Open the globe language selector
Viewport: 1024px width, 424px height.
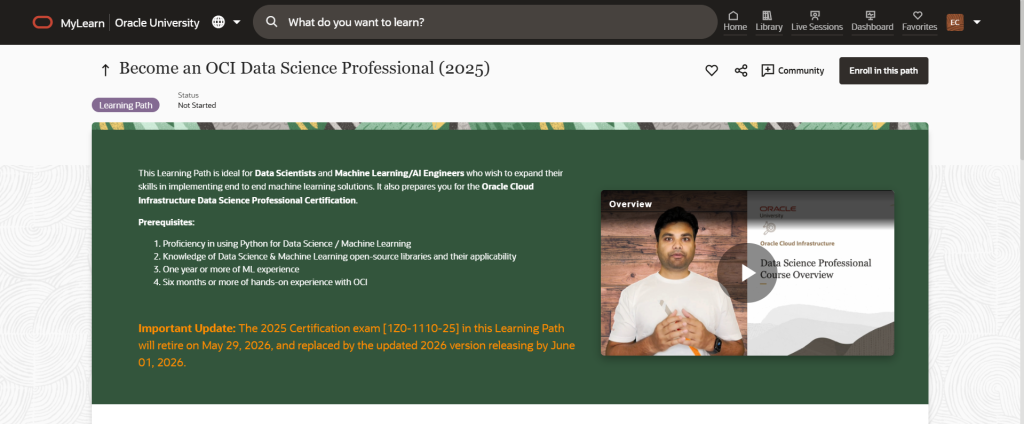pyautogui.click(x=219, y=22)
